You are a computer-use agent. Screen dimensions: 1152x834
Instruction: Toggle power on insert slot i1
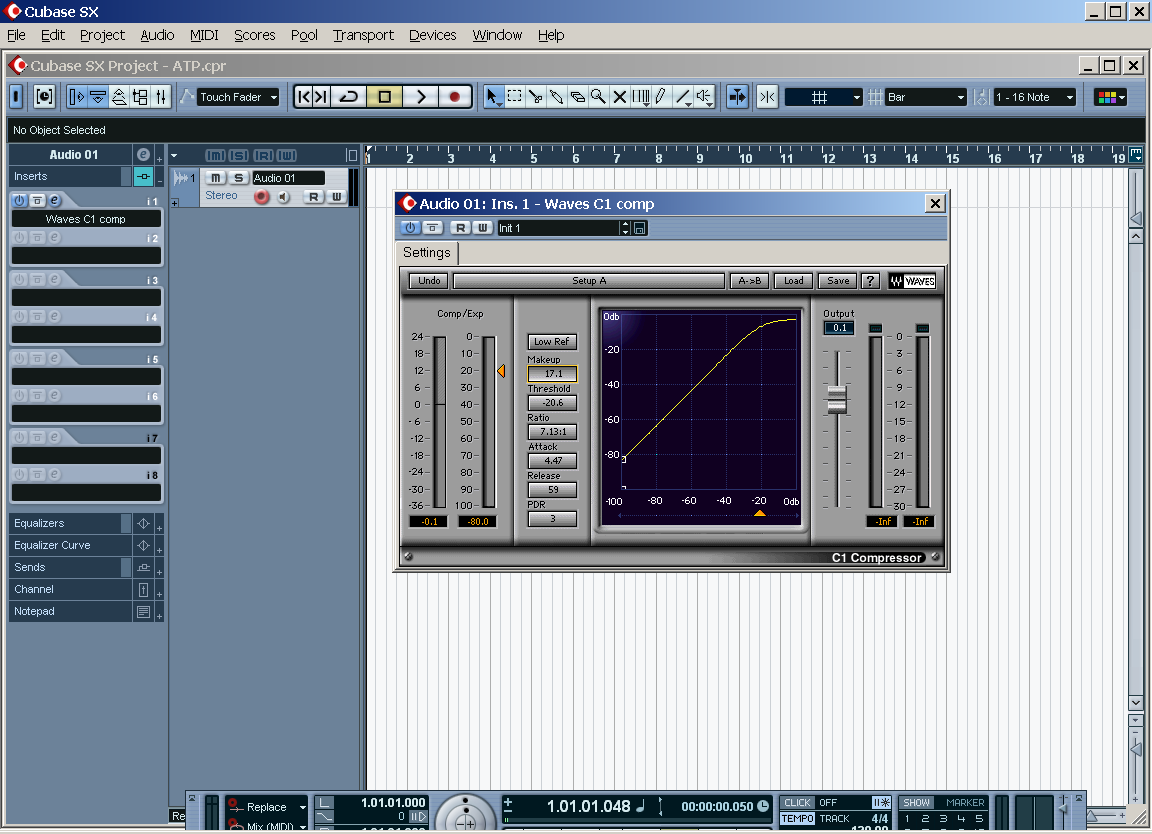pyautogui.click(x=20, y=201)
